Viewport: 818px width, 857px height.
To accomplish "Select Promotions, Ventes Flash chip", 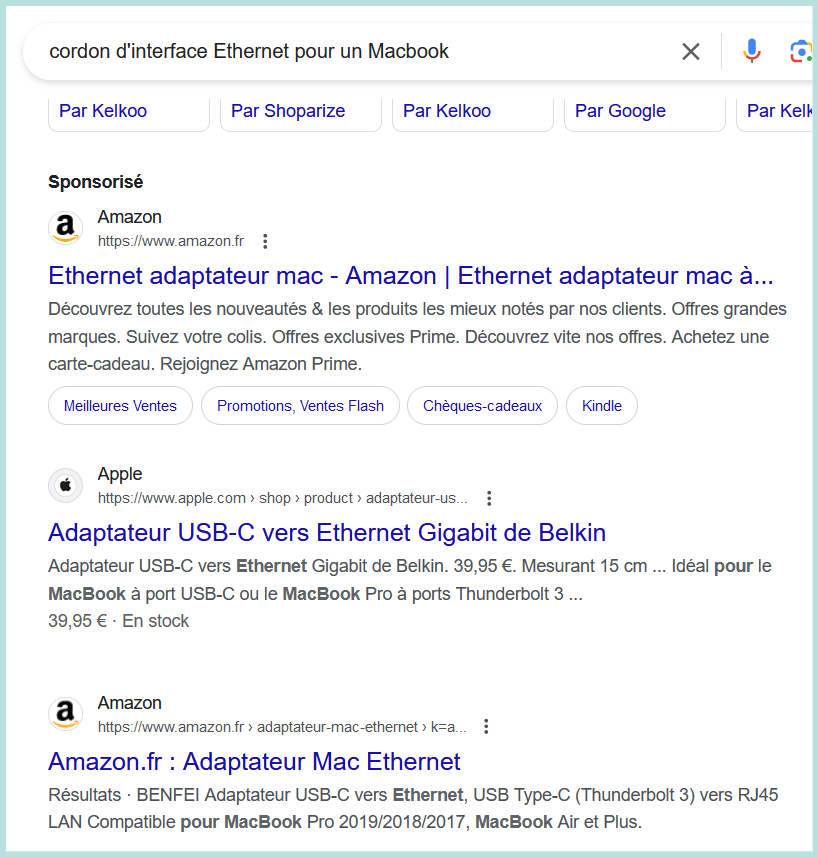I will (300, 406).
